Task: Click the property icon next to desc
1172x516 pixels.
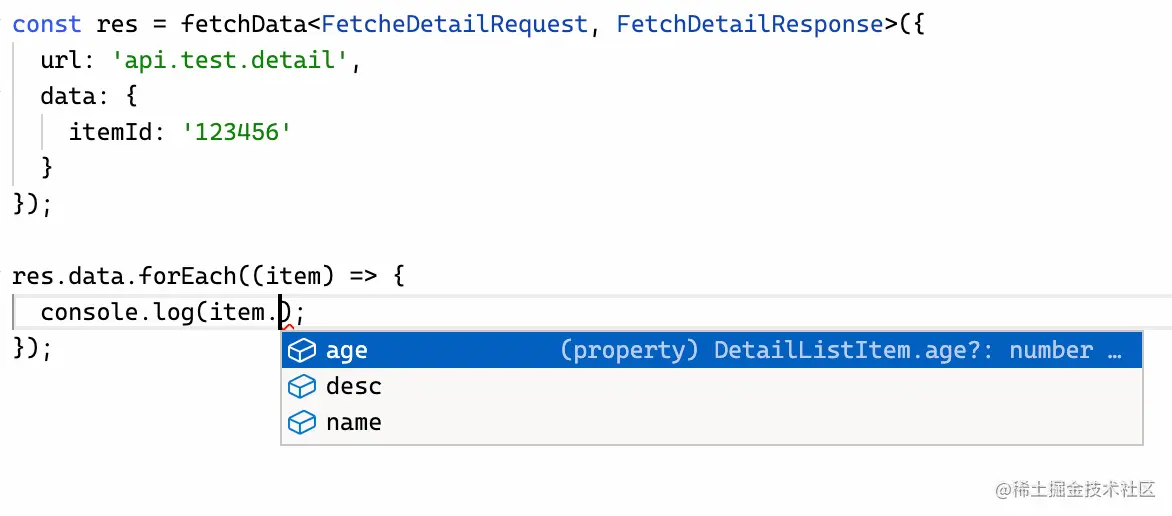Action: coord(301,386)
